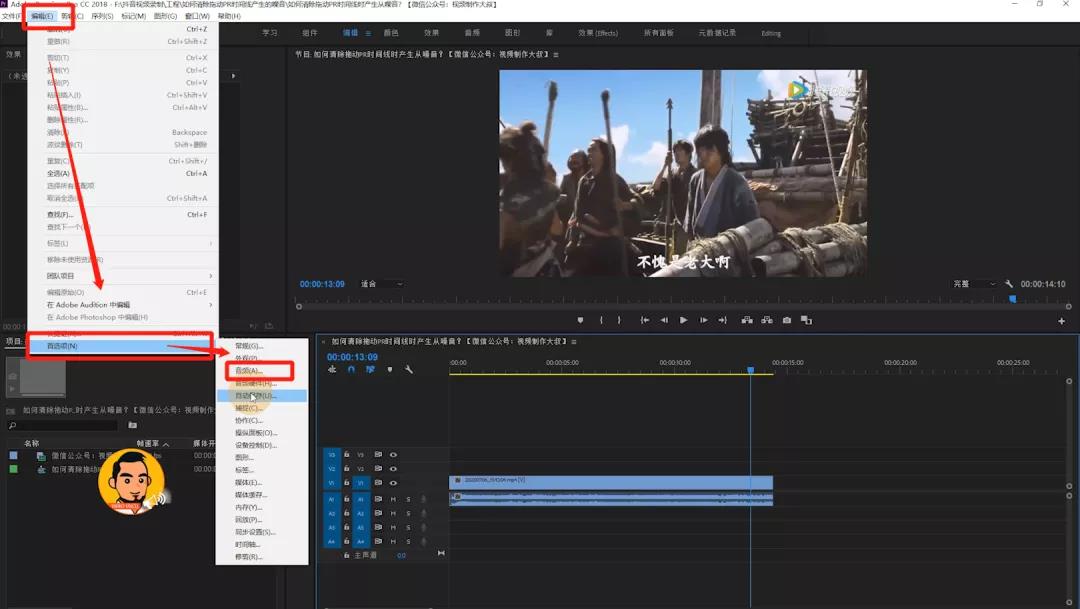Add a marker from the Program monitor transport
The width and height of the screenshot is (1080, 609).
pos(581,320)
